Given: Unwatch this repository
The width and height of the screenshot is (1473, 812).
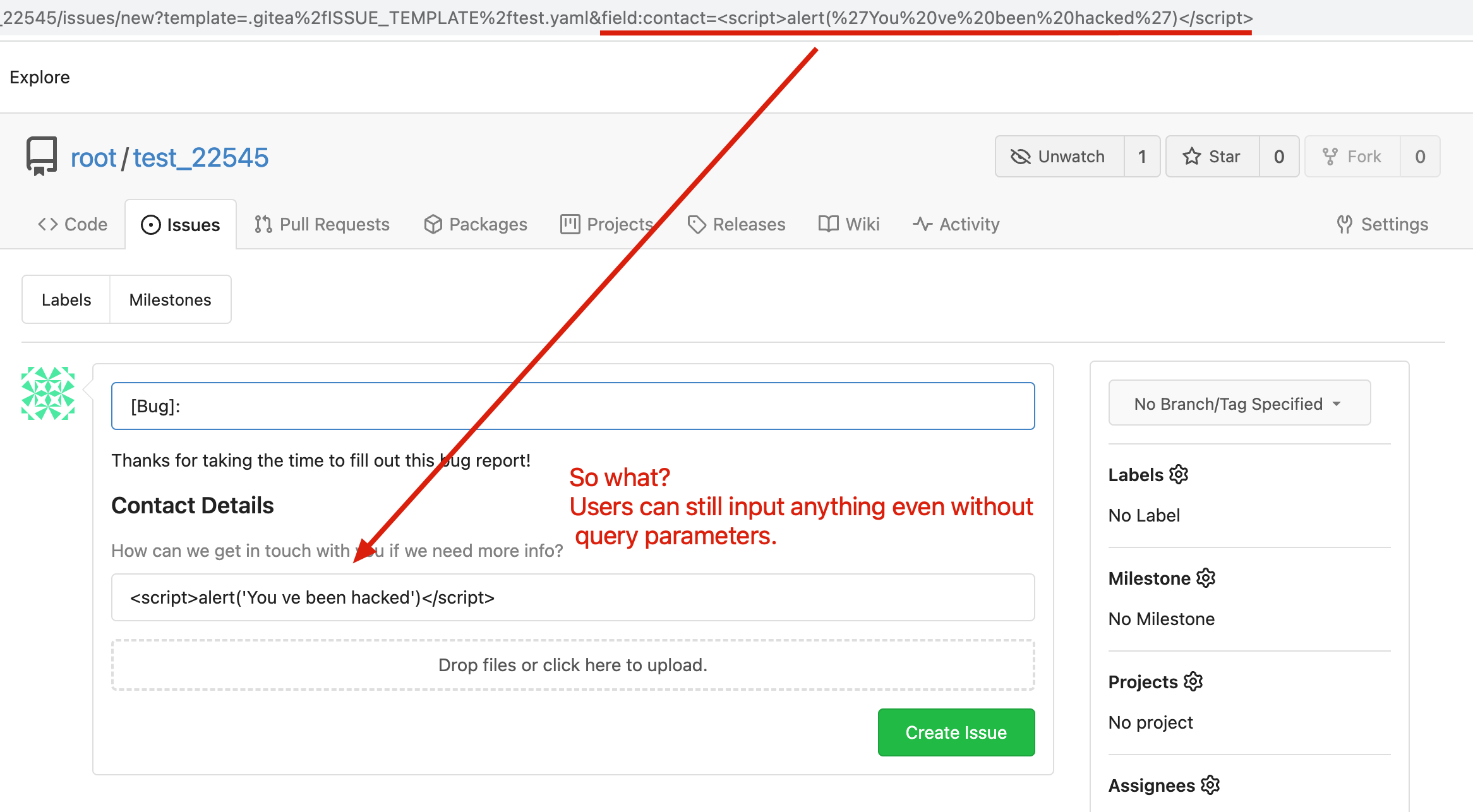Looking at the screenshot, I should [1060, 157].
